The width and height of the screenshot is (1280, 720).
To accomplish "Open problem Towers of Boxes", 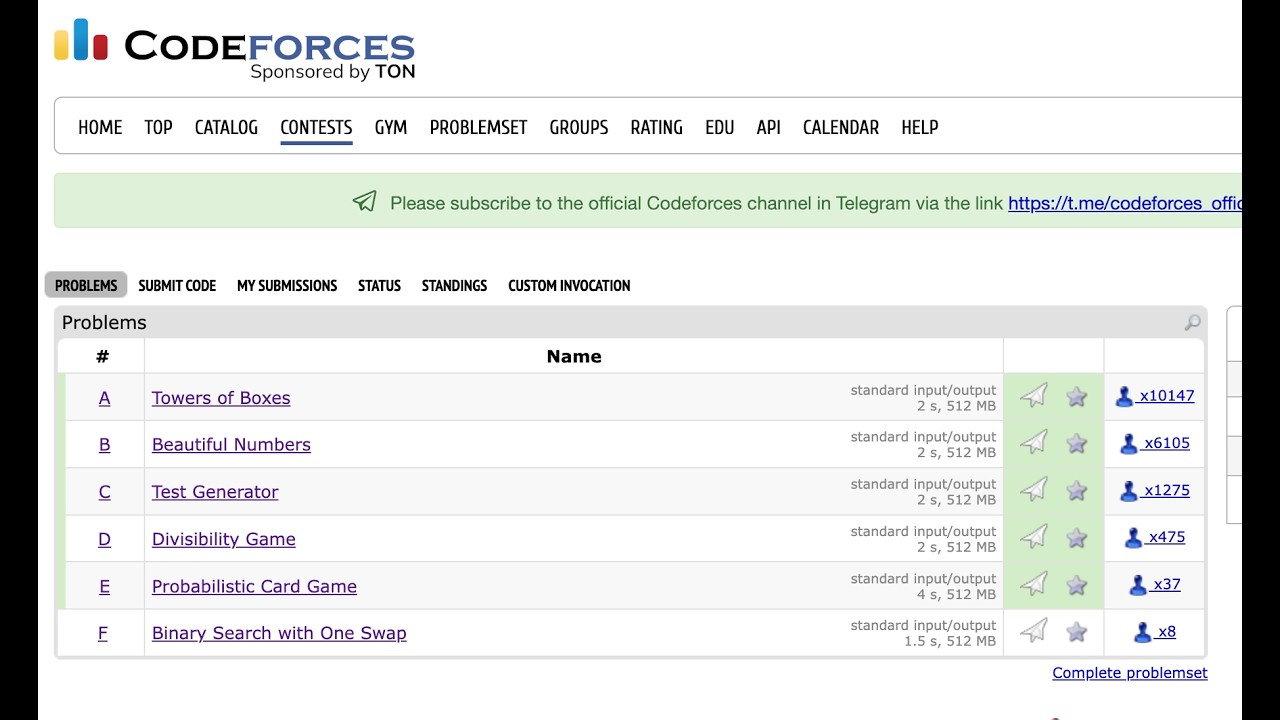I will pos(221,397).
